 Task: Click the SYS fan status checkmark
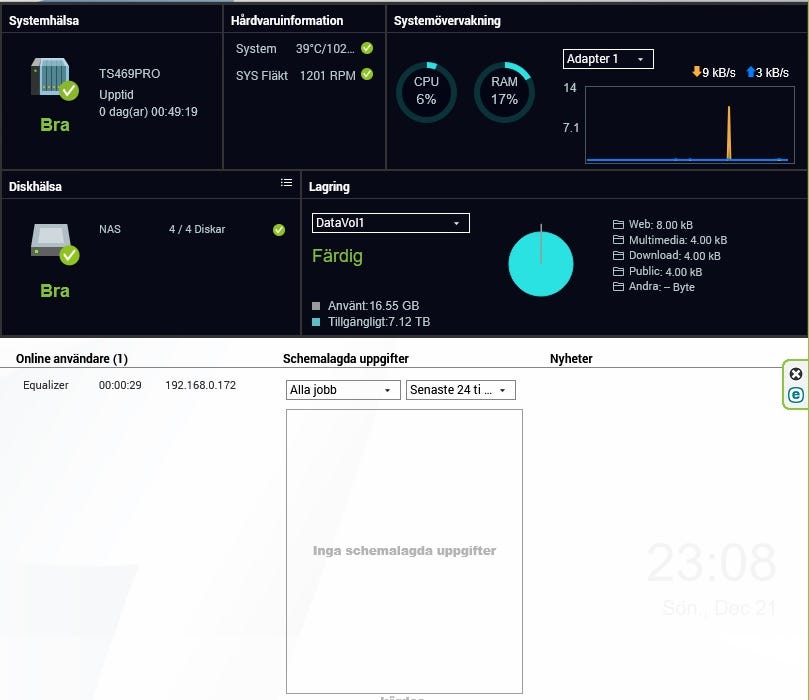coord(367,74)
